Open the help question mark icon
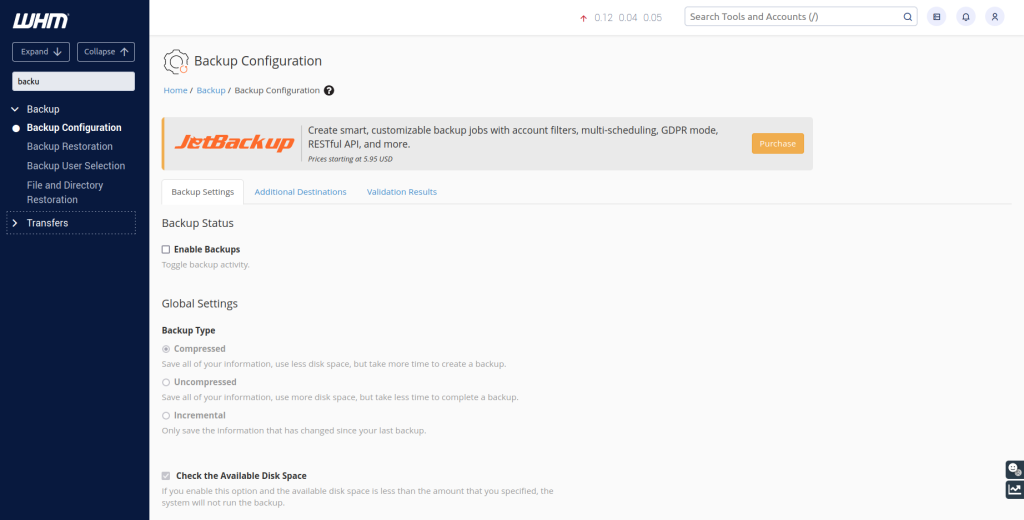Viewport: 1024px width, 520px height. click(x=329, y=90)
